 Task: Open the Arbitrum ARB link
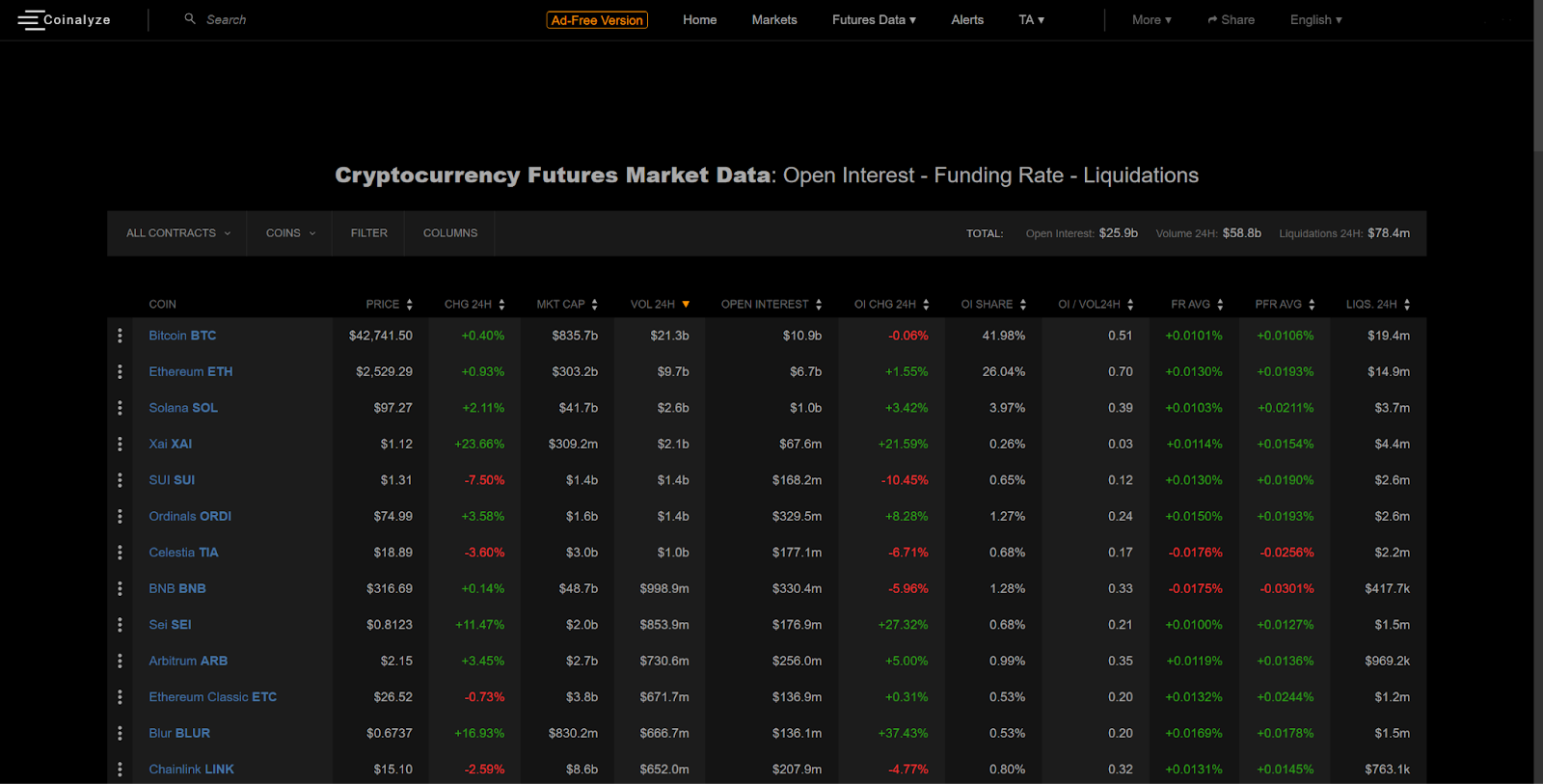coord(188,661)
